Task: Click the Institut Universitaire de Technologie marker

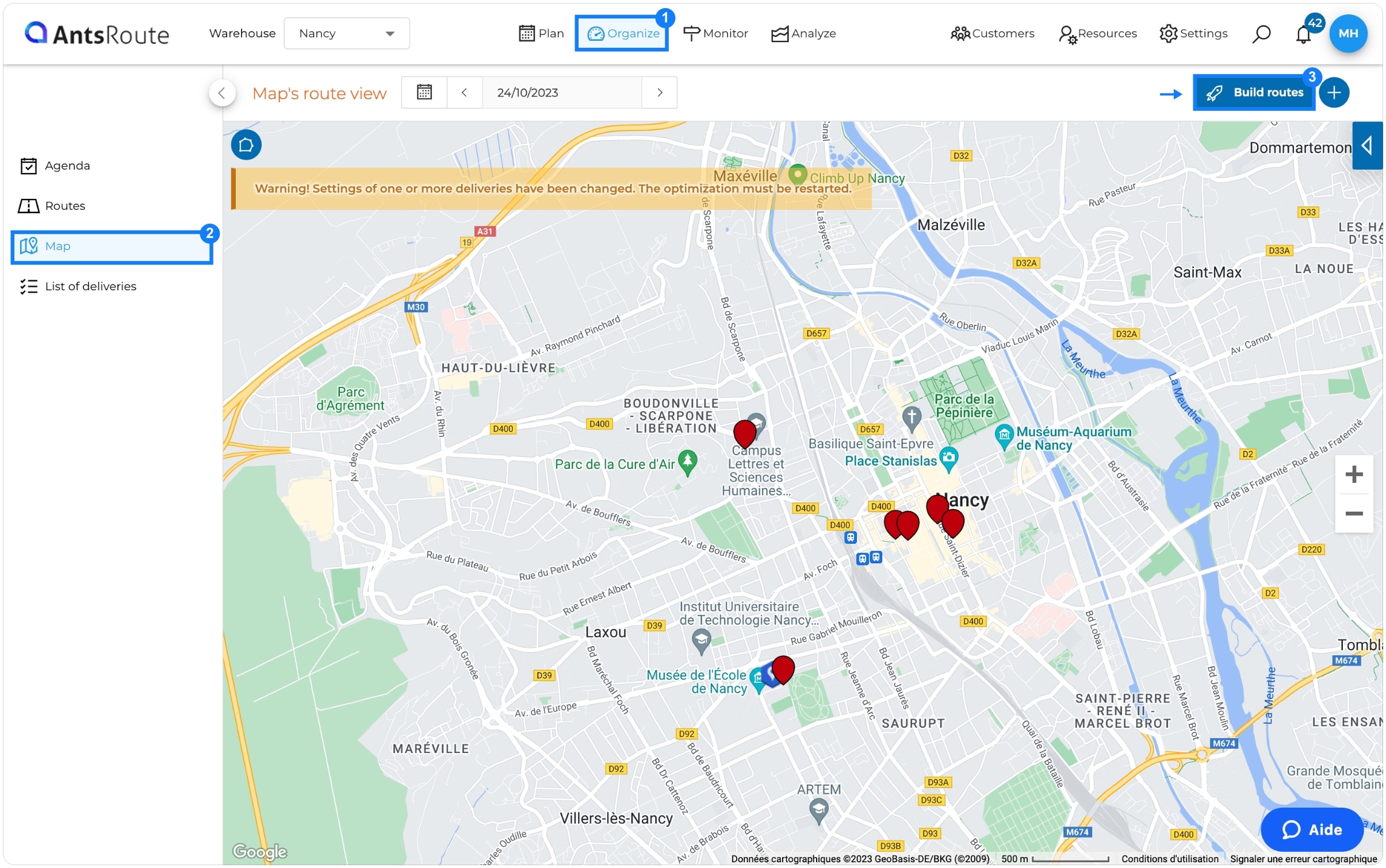Action: pyautogui.click(x=700, y=641)
